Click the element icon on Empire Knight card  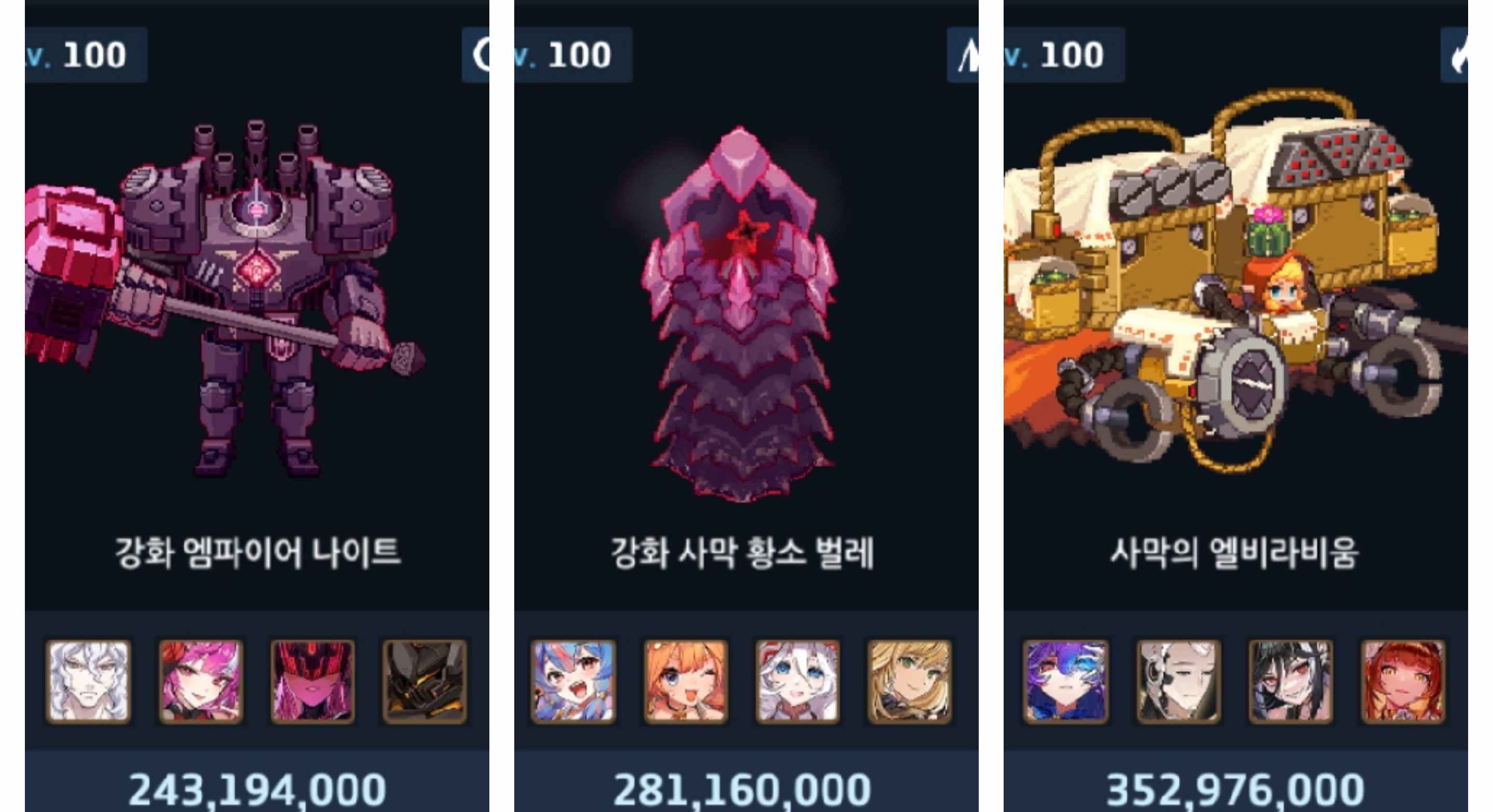click(476, 55)
